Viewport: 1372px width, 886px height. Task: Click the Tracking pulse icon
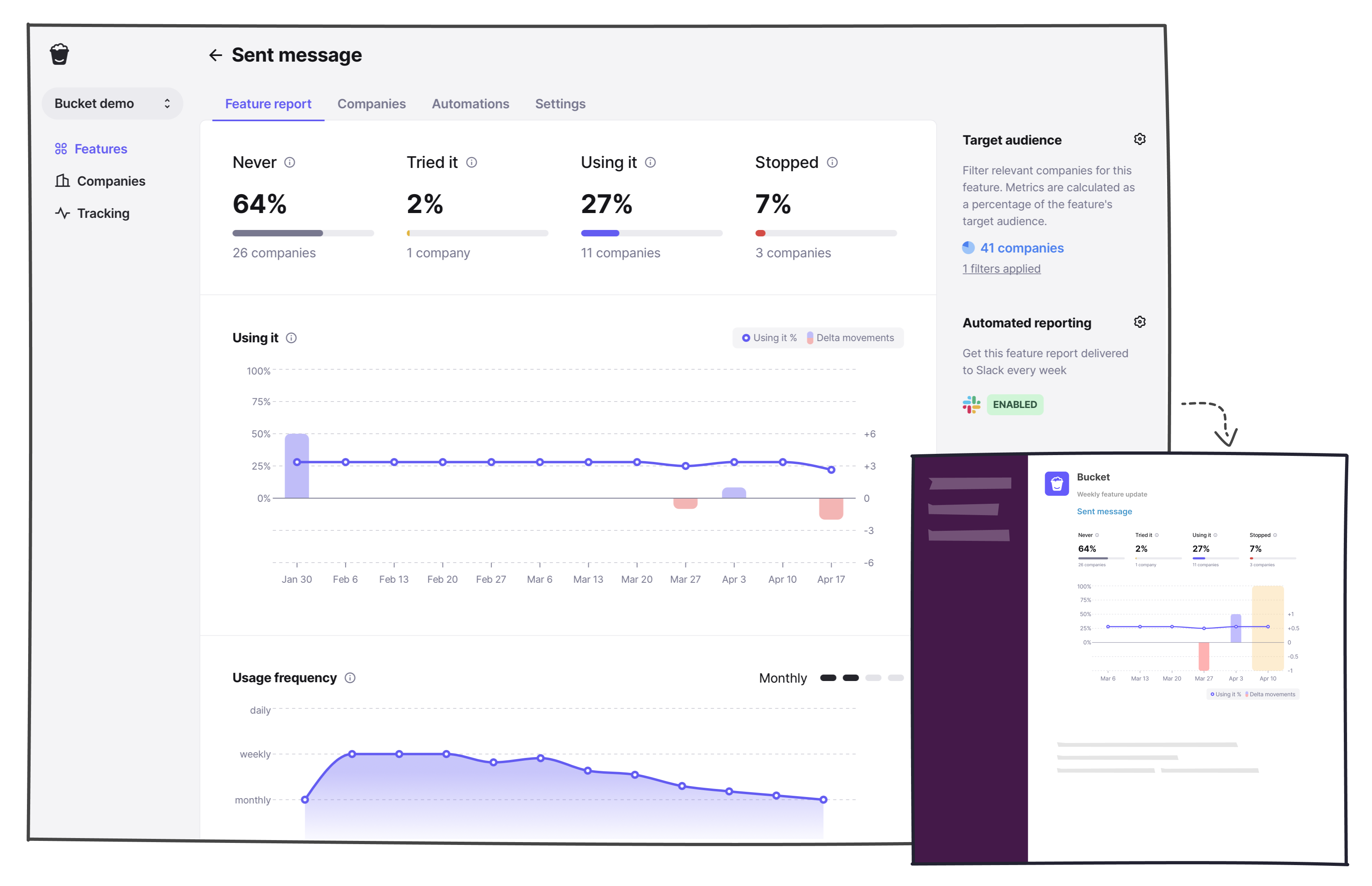point(63,213)
